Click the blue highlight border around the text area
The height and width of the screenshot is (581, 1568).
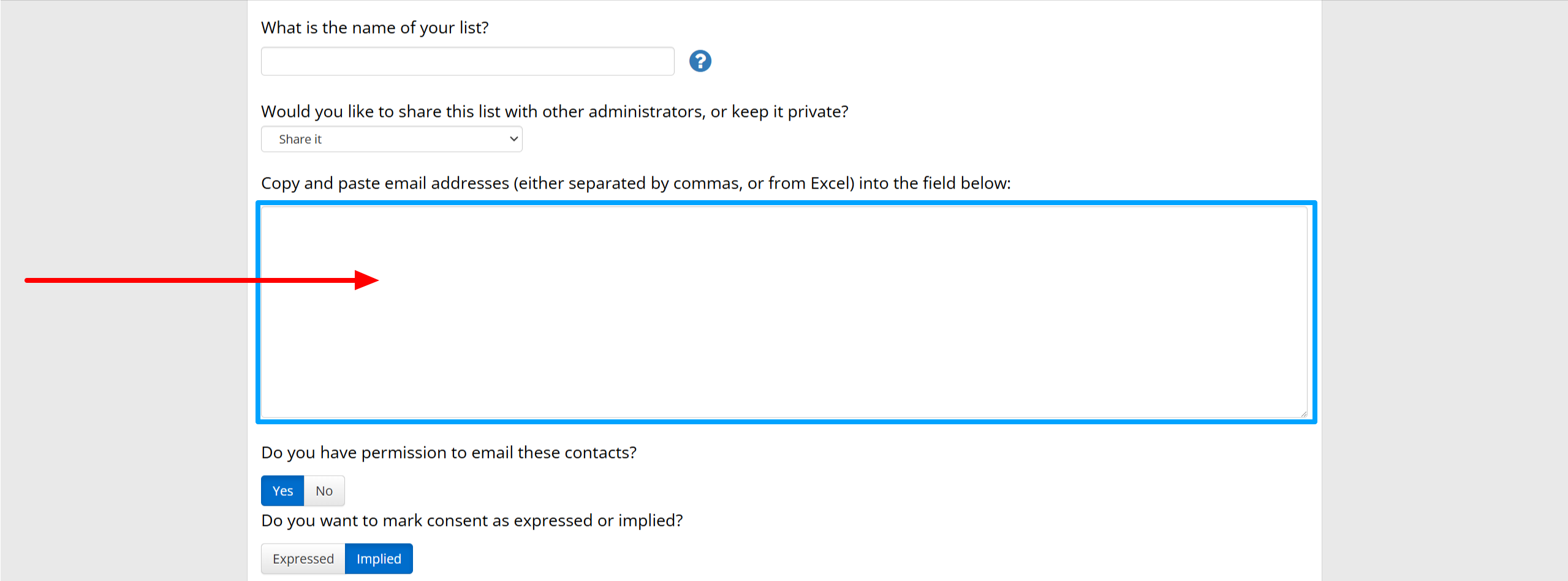tap(786, 203)
